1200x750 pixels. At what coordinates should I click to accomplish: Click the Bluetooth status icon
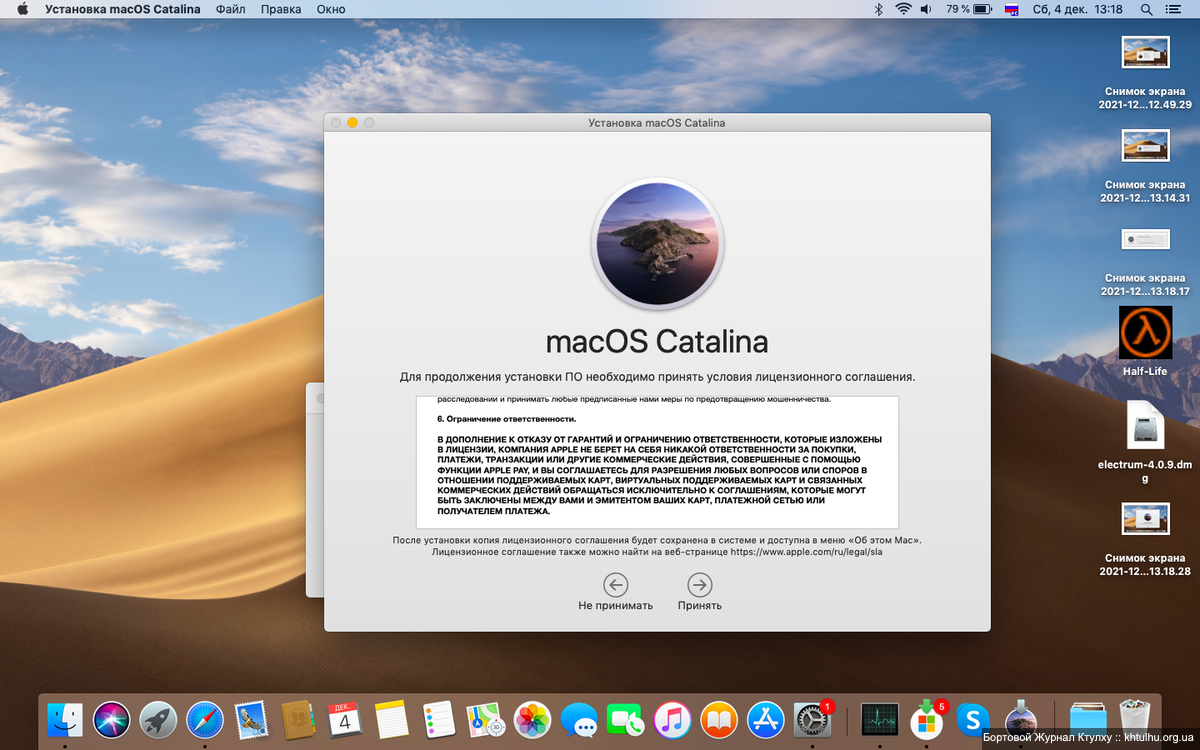point(879,9)
